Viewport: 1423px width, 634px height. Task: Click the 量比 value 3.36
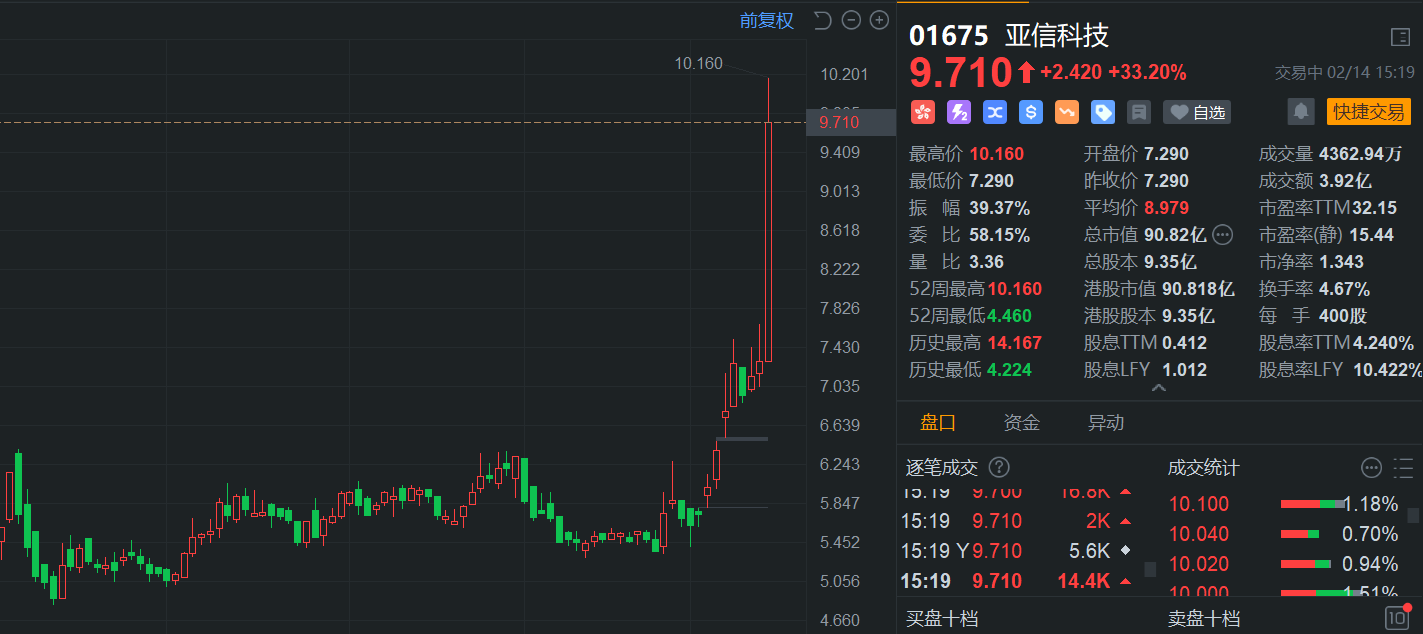[x=987, y=262]
